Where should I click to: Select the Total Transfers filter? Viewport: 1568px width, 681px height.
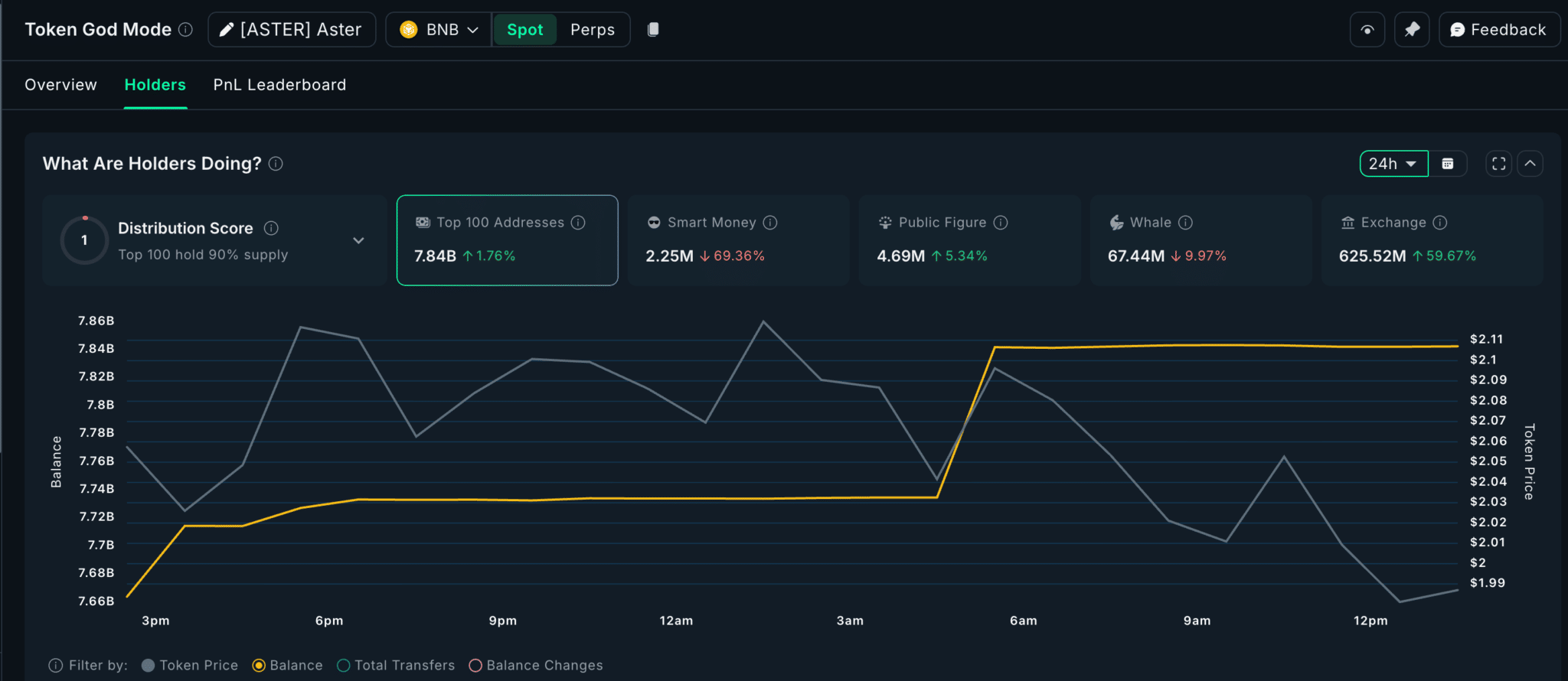pyautogui.click(x=396, y=666)
